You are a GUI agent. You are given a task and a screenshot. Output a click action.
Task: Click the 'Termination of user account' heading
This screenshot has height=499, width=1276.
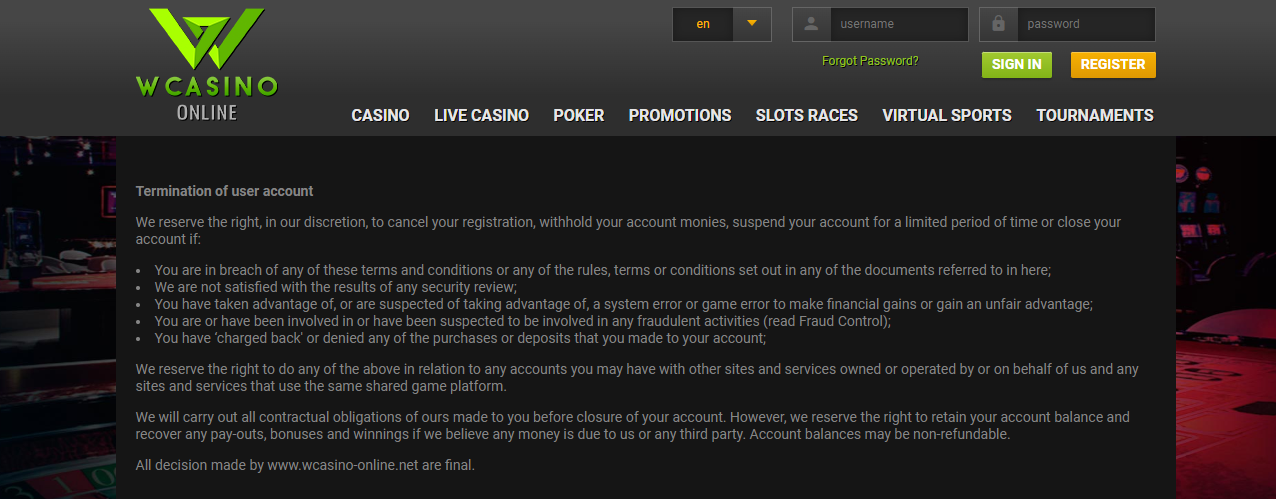click(224, 191)
